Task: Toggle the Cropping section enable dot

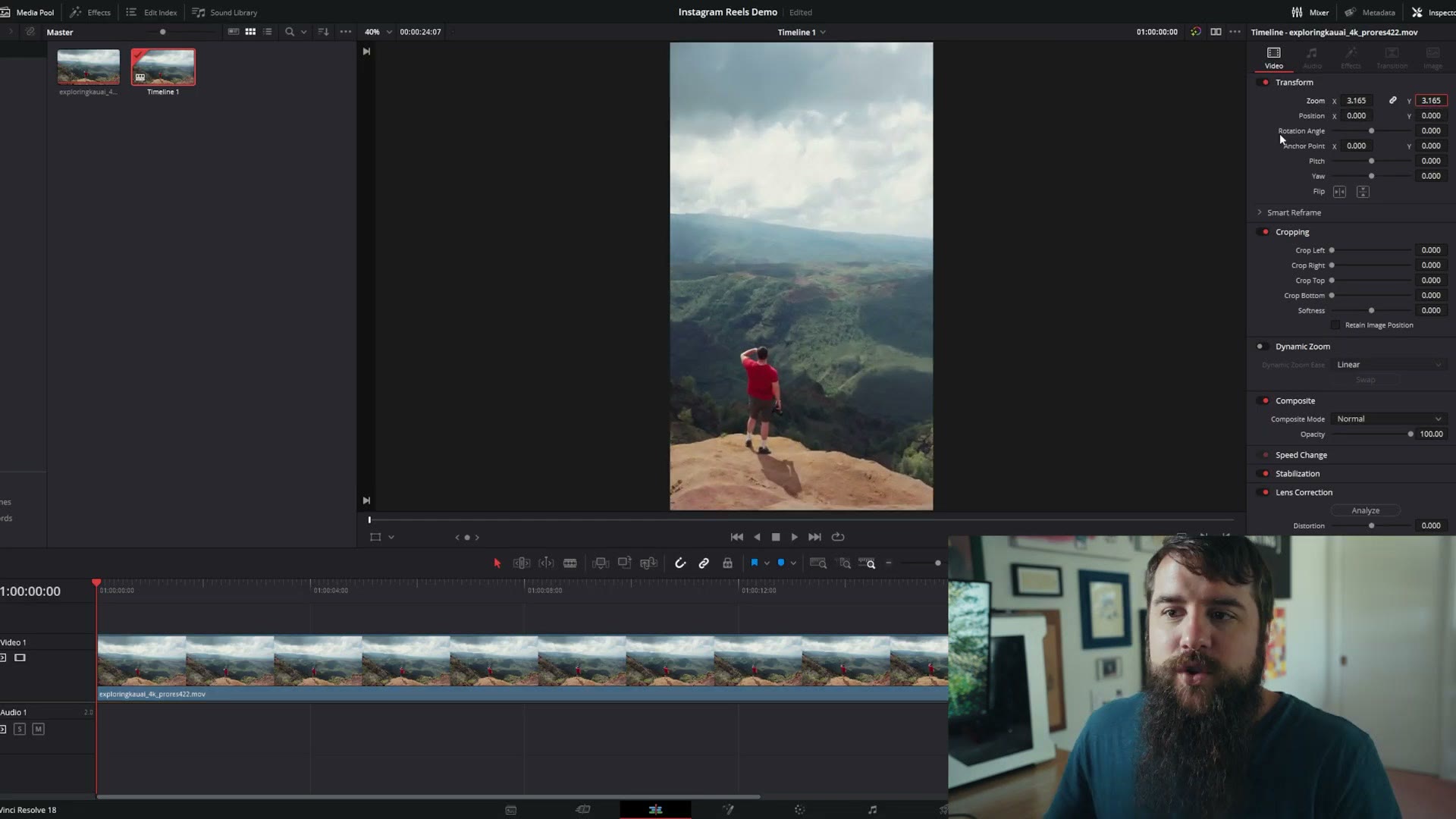Action: click(1265, 232)
